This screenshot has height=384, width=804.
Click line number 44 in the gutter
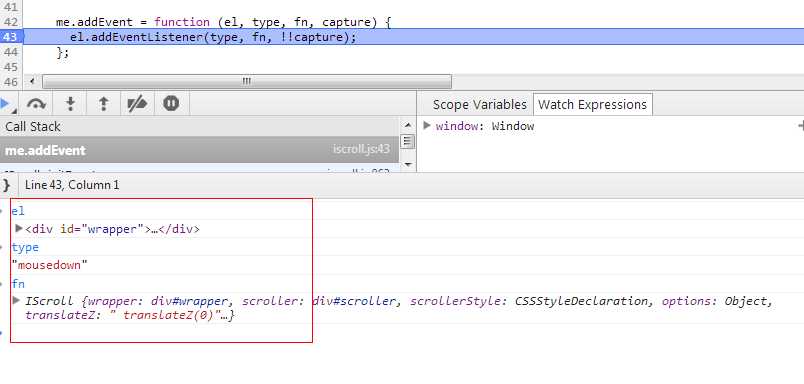point(10,52)
